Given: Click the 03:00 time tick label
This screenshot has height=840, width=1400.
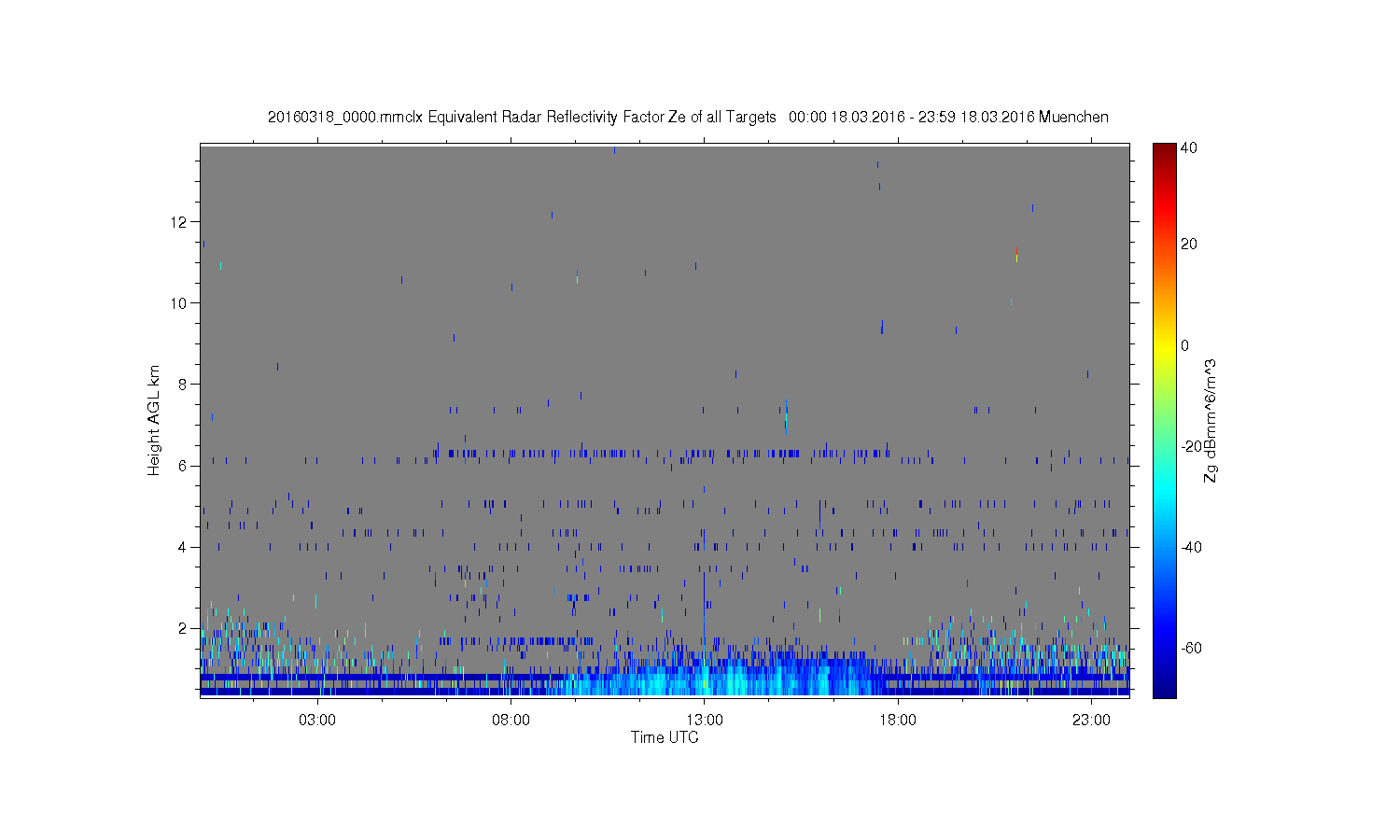Looking at the screenshot, I should (317, 721).
